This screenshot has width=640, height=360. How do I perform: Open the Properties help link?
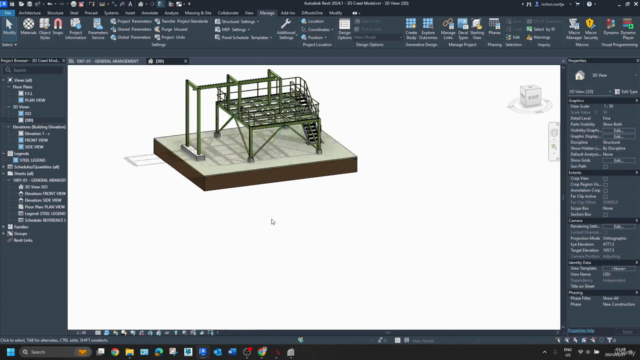coord(581,331)
